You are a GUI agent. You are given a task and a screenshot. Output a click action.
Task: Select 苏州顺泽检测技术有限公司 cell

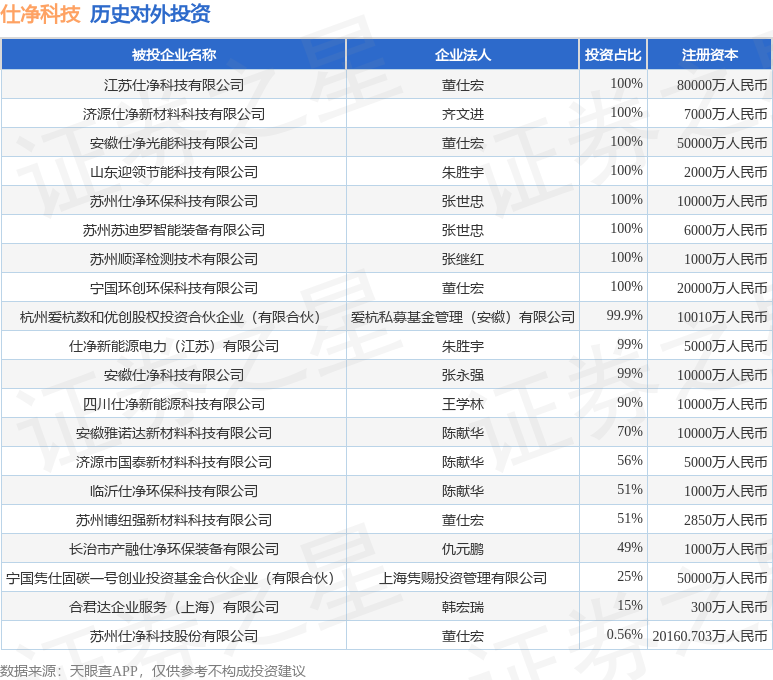(x=174, y=259)
